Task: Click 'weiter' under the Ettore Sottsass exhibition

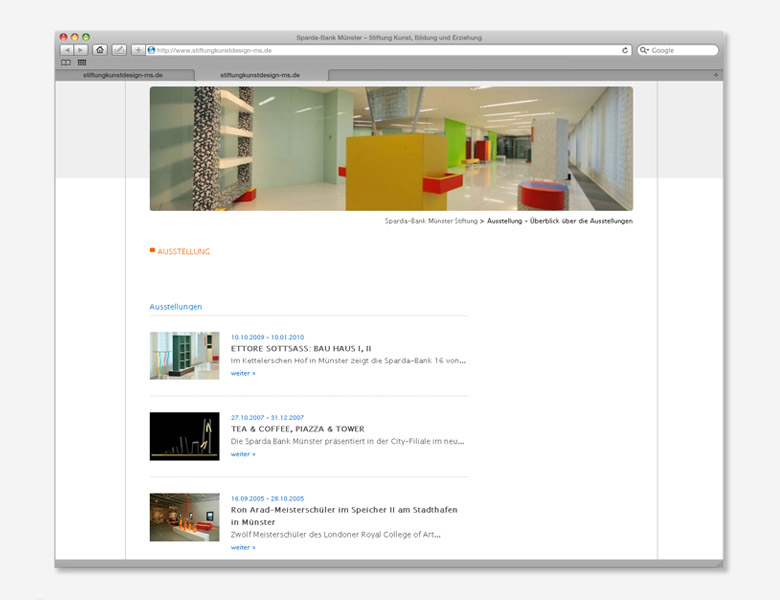Action: pyautogui.click(x=243, y=373)
